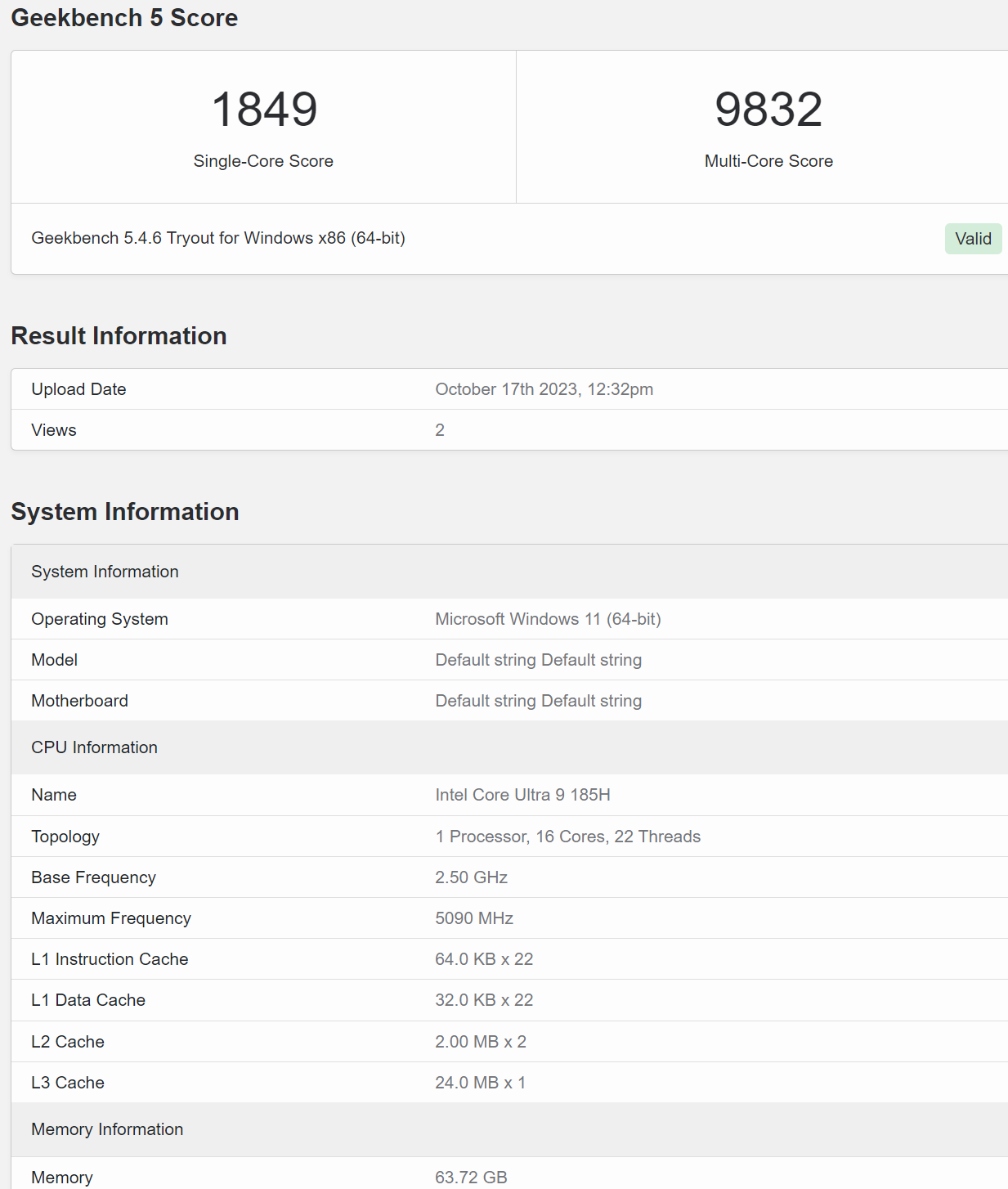Click the L1 Instruction Cache label
Viewport: 1008px width, 1189px height.
pyautogui.click(x=110, y=959)
